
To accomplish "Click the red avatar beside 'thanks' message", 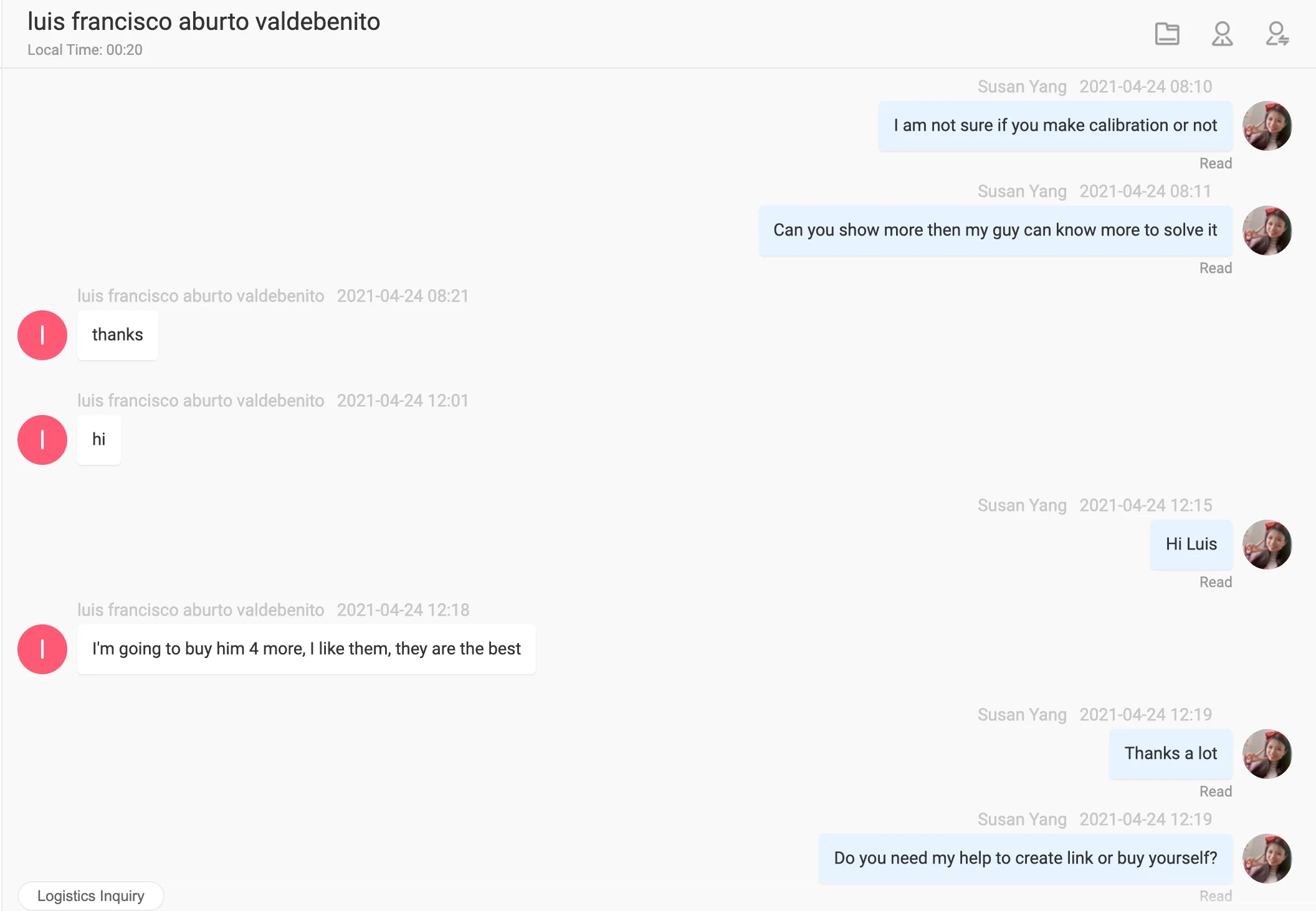I will click(42, 335).
